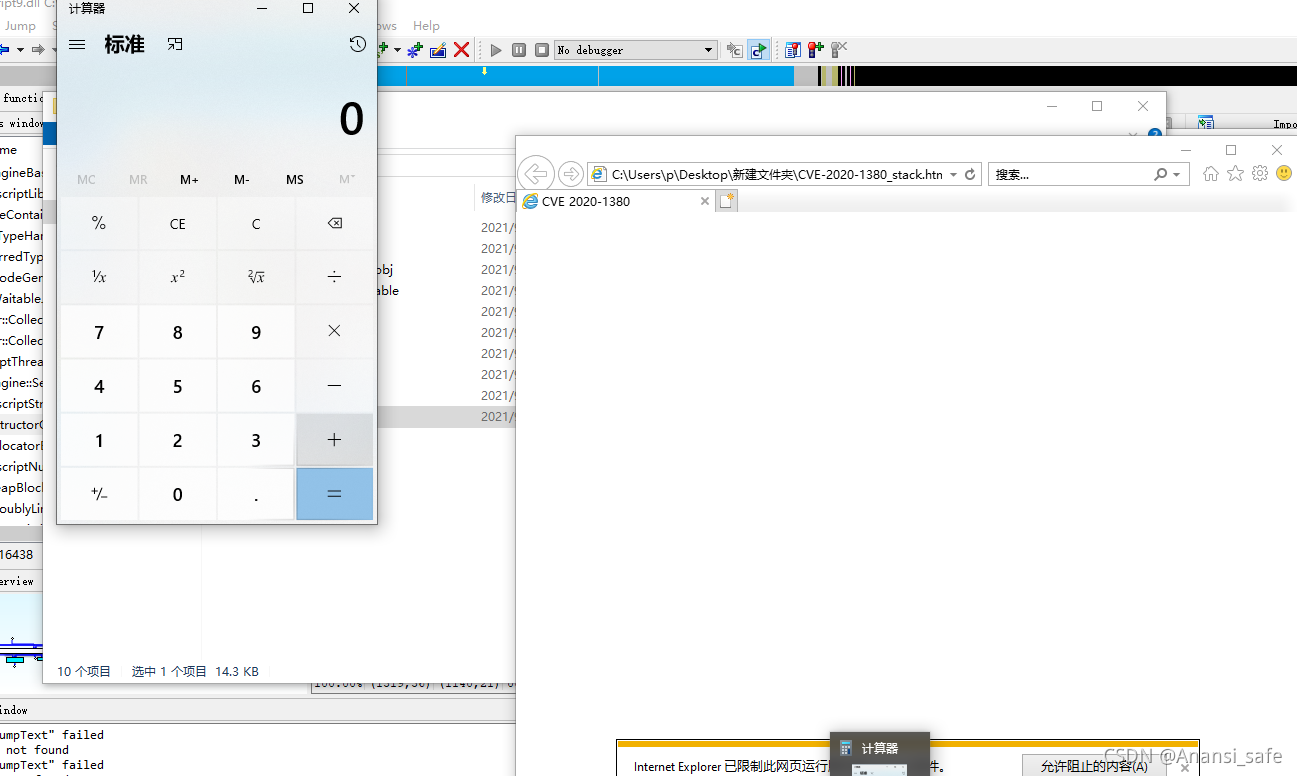Click the add breakpoint icon in IDA toolbar
The width and height of the screenshot is (1297, 776).
tap(816, 49)
